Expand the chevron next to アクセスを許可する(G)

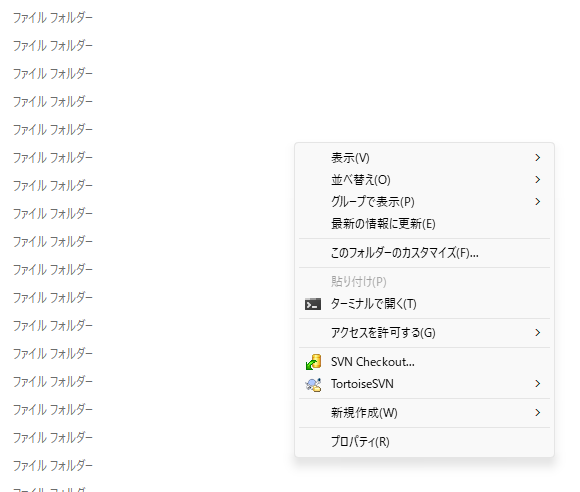[538, 333]
